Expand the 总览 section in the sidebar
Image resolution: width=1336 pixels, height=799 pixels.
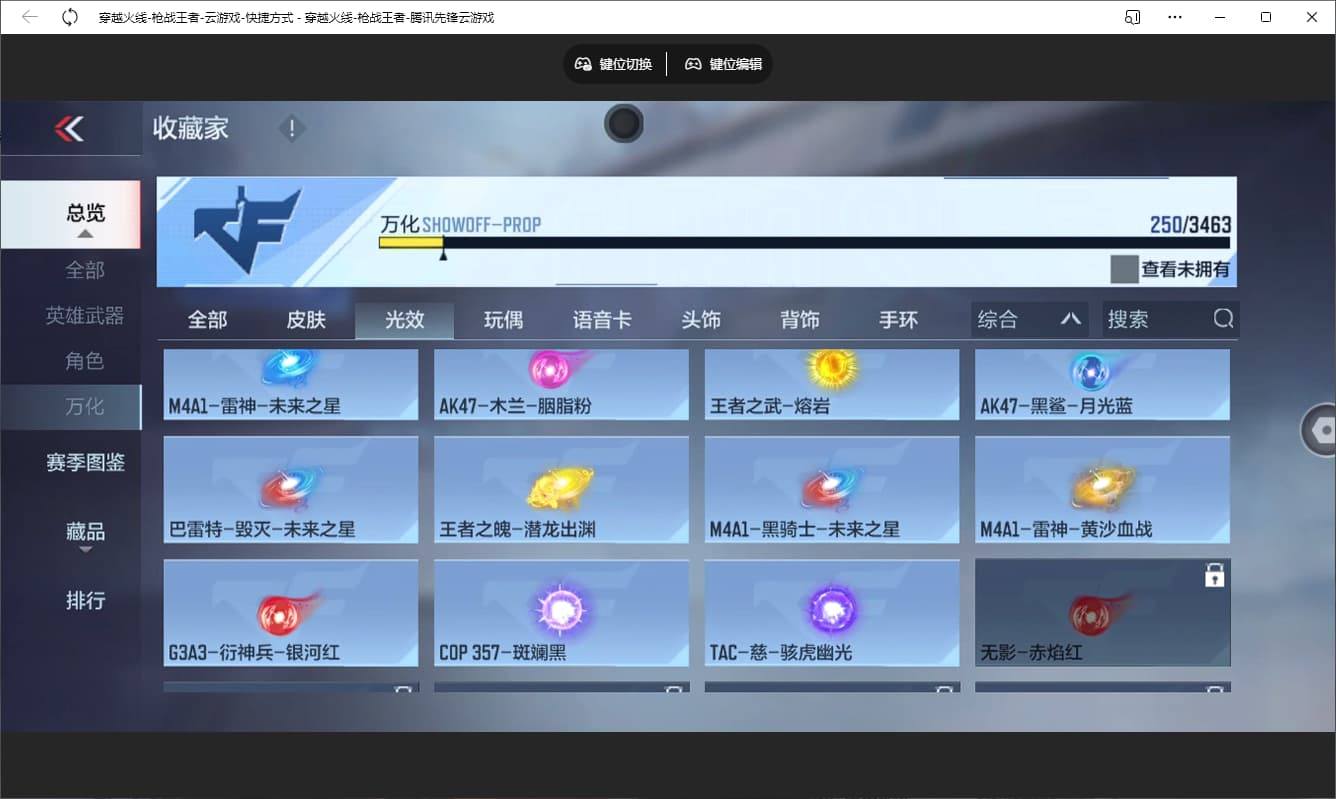[86, 213]
